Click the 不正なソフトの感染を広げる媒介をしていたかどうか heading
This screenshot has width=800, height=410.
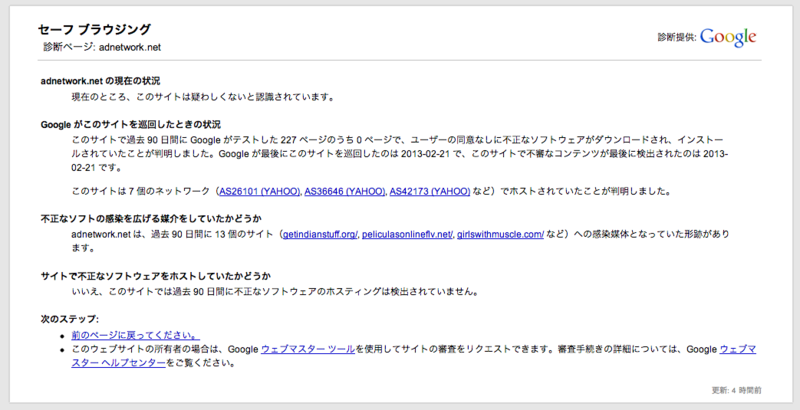[151, 219]
